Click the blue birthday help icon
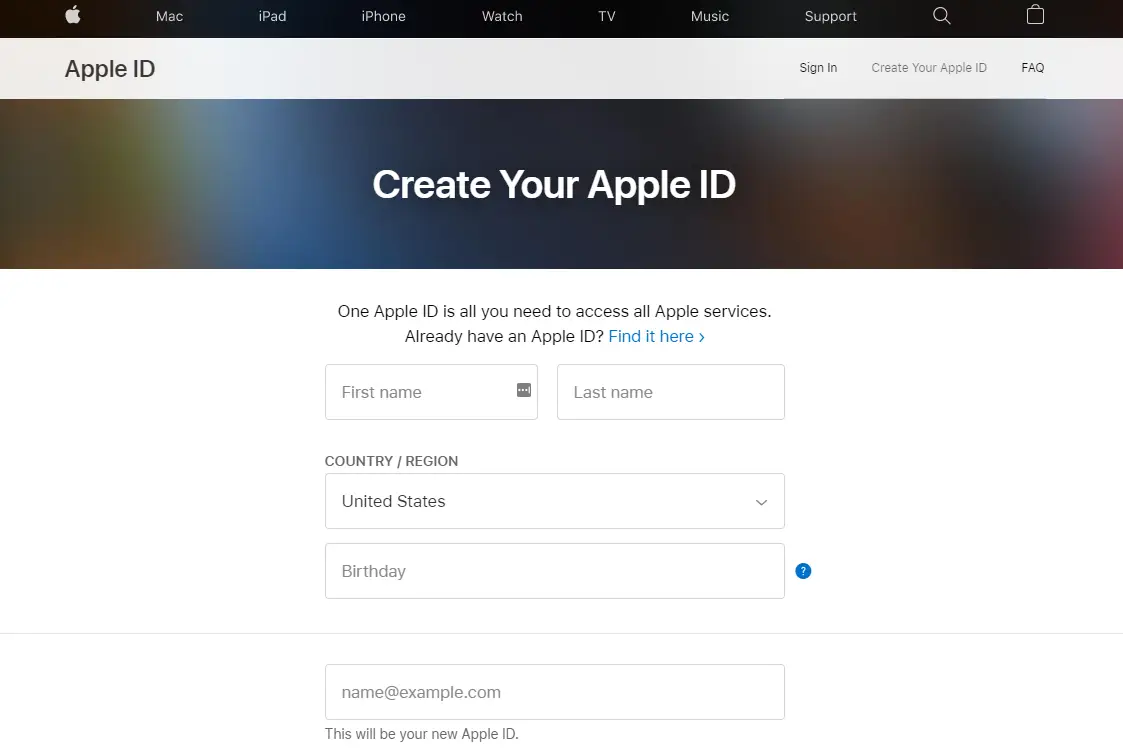Screen dimensions: 1123x751 pyautogui.click(x=803, y=571)
